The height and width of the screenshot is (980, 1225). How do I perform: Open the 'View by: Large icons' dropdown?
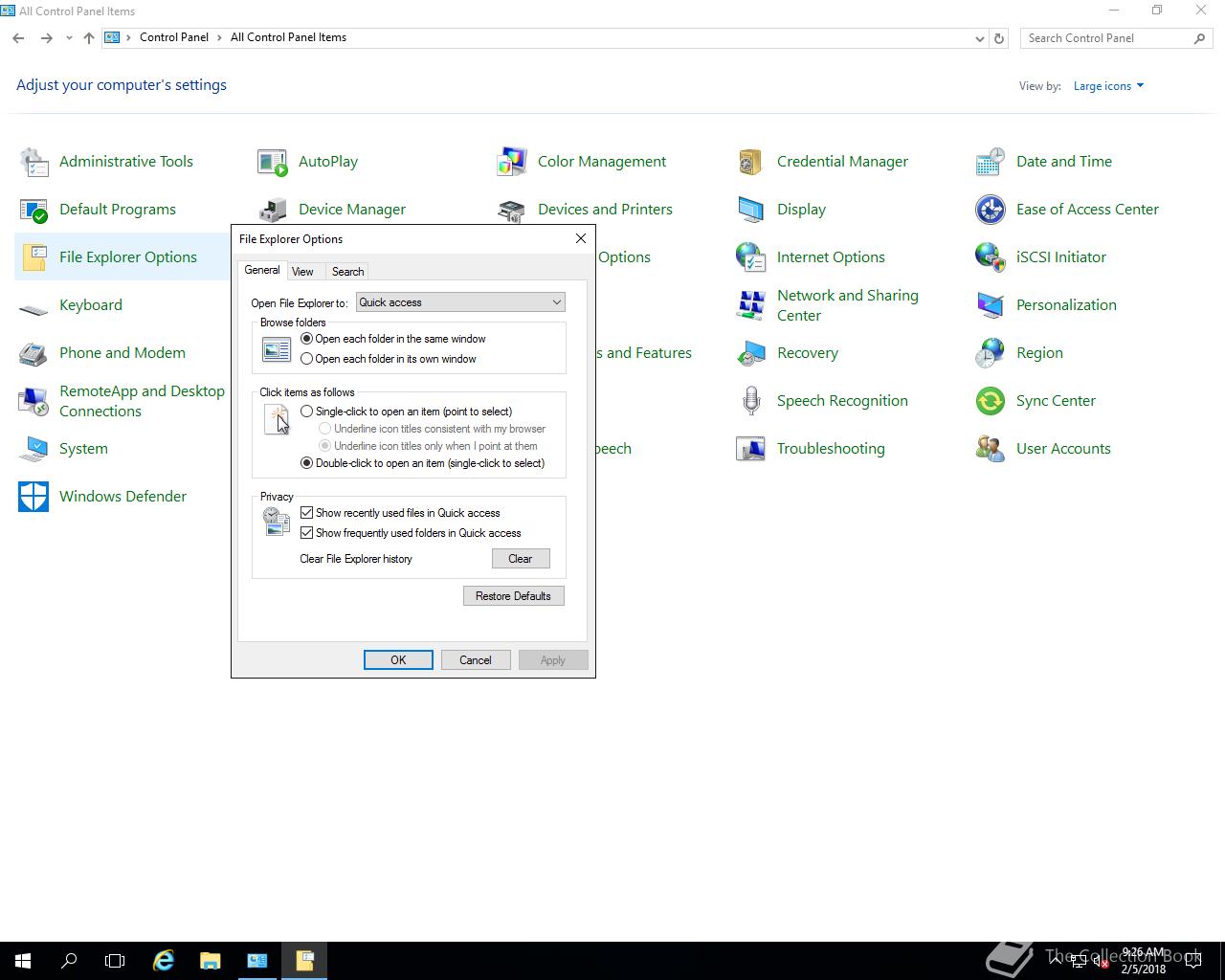[1108, 86]
